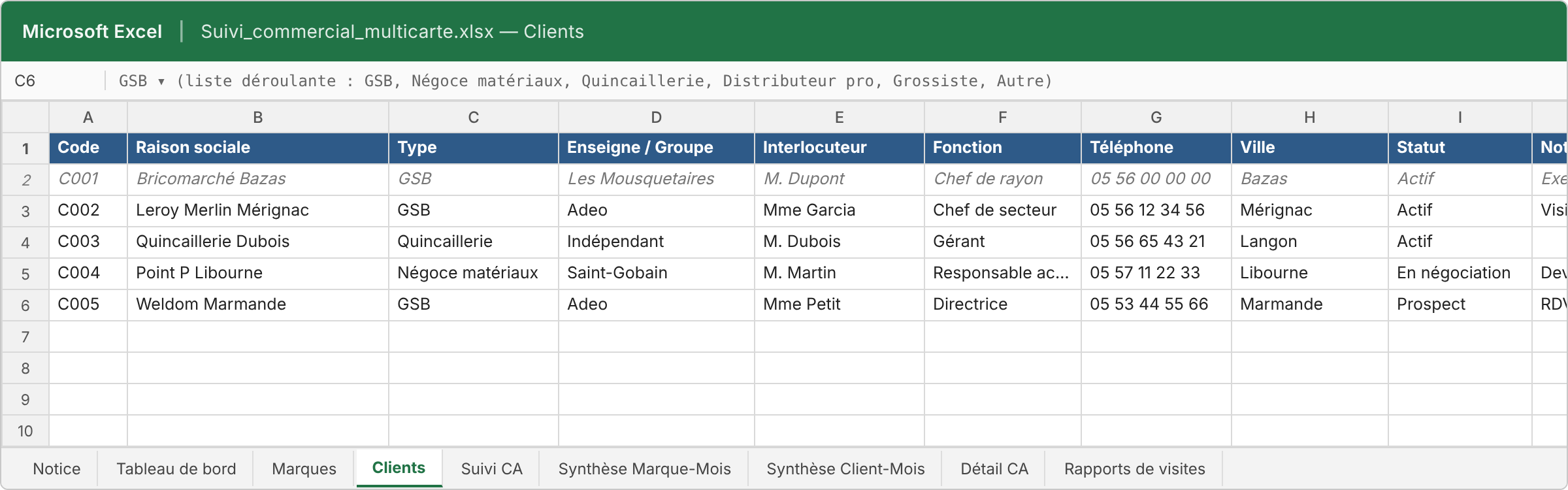This screenshot has height=490, width=1568.
Task: Select cell Directrice
Action: (x=1003, y=304)
